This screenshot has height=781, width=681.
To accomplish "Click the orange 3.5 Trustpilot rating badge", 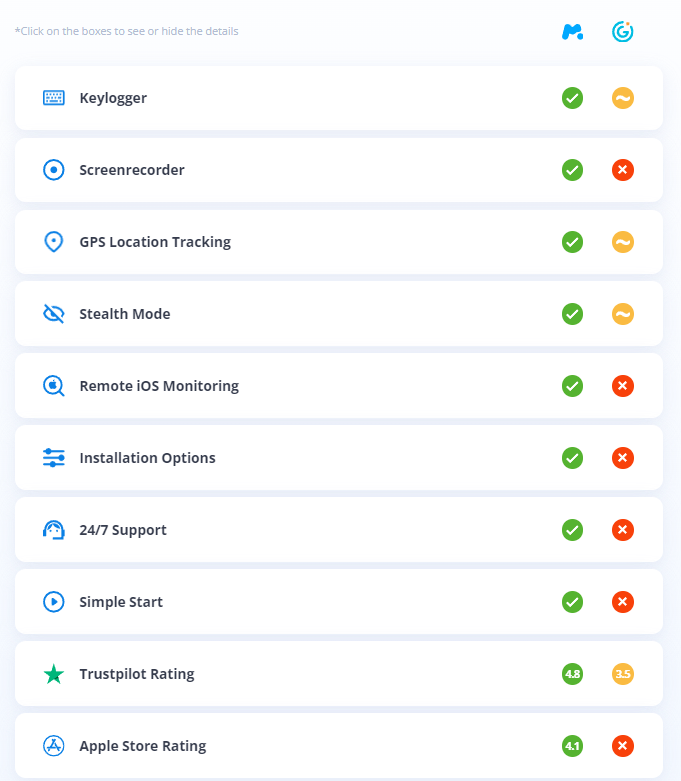I will (623, 674).
